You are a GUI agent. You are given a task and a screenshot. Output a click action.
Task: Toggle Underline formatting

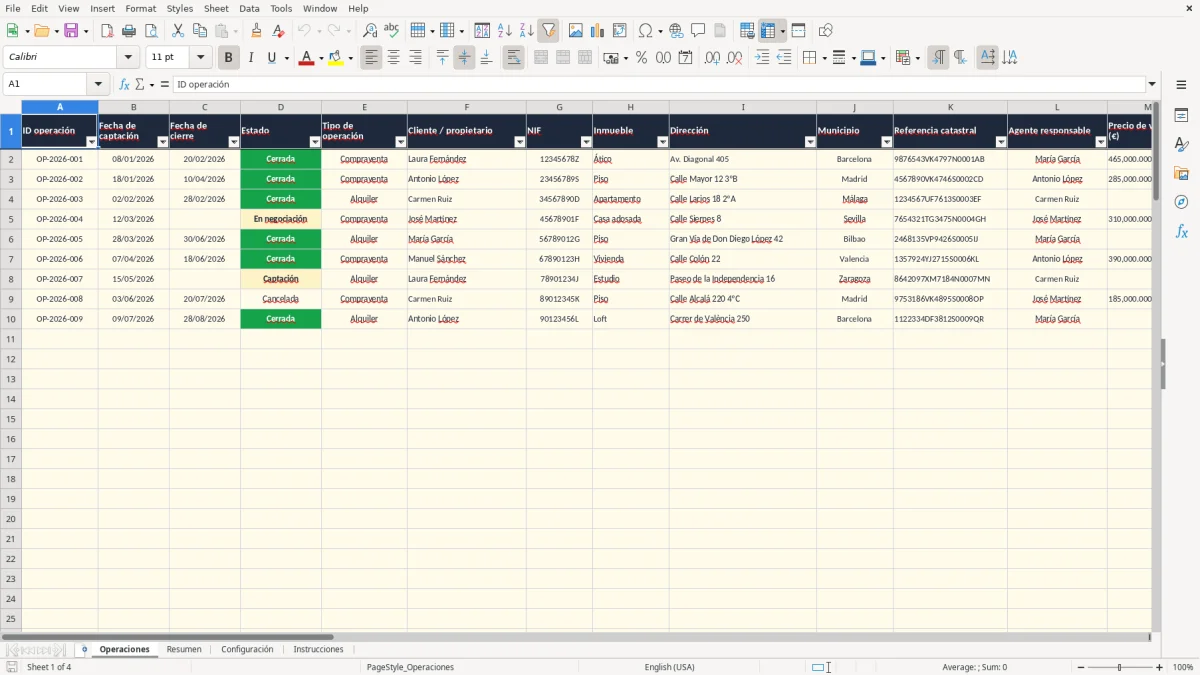pos(271,58)
